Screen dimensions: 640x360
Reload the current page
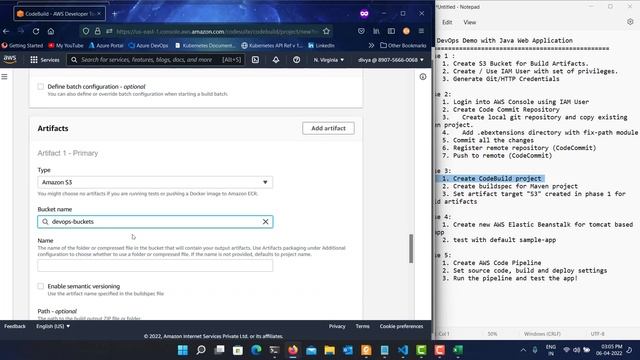pos(36,31)
